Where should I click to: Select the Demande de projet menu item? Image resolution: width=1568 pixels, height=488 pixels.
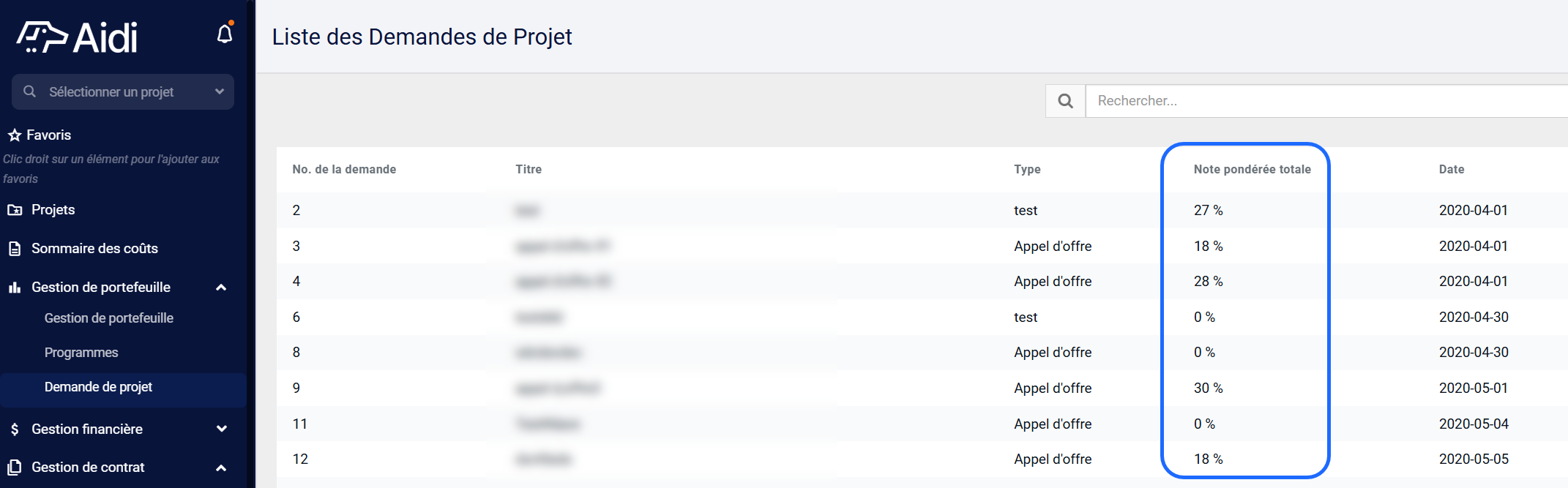click(98, 387)
